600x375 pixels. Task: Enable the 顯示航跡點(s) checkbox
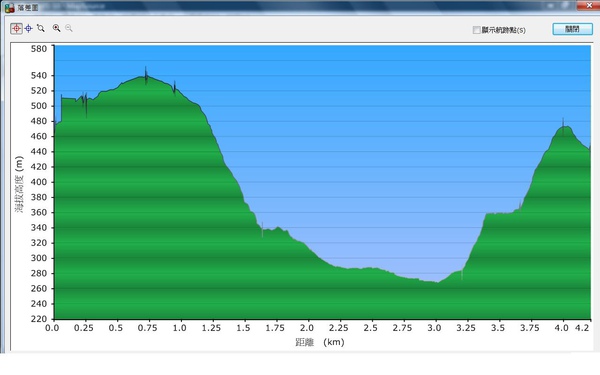(x=476, y=30)
